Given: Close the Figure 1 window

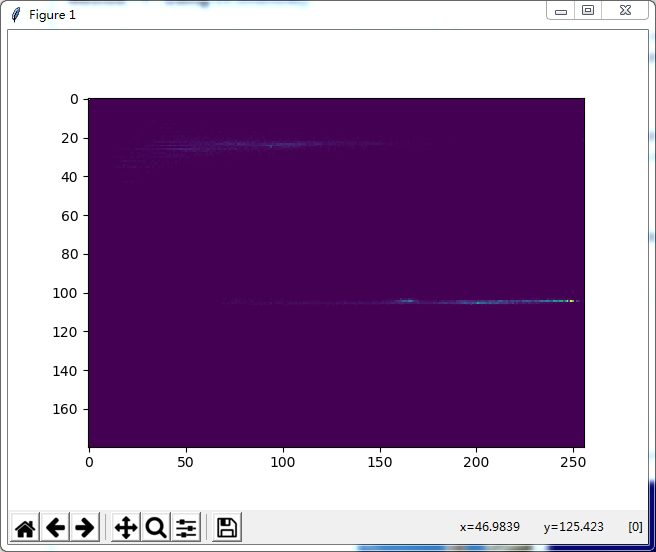Looking at the screenshot, I should coord(625,10).
